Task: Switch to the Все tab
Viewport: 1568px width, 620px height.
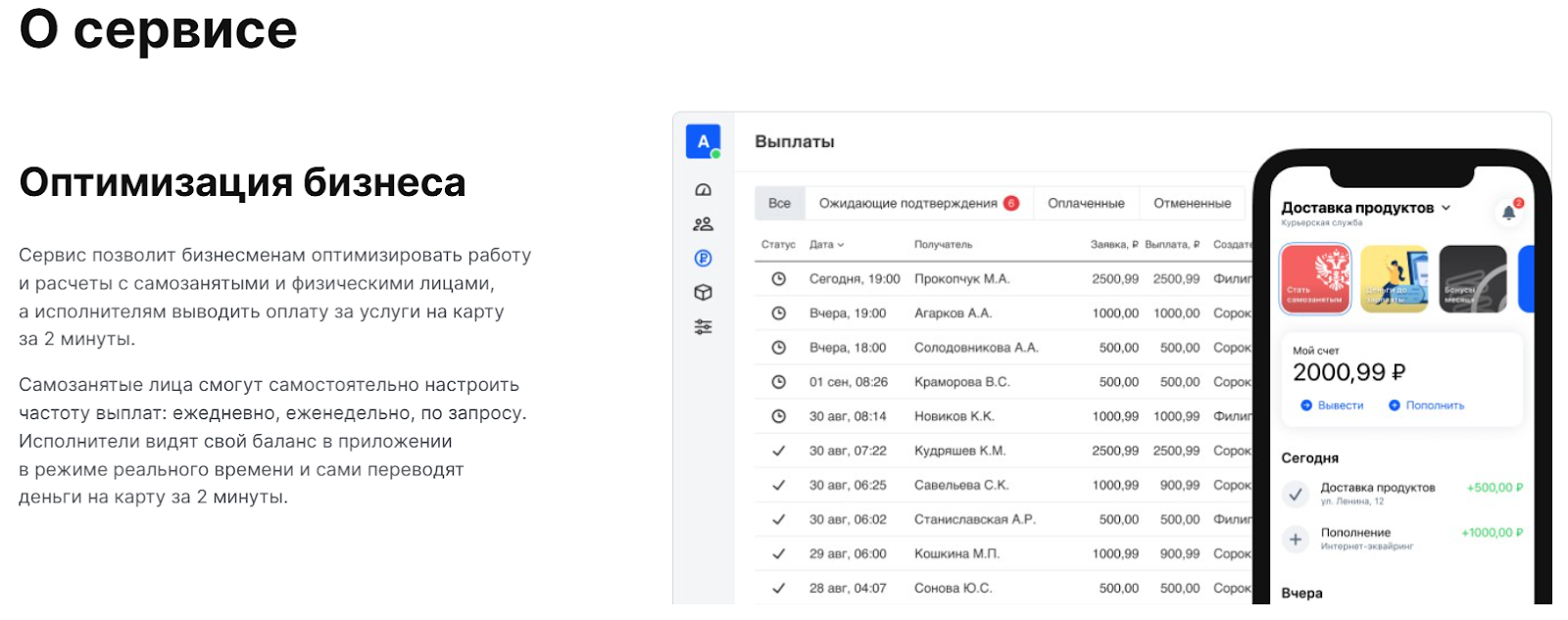Action: click(779, 204)
